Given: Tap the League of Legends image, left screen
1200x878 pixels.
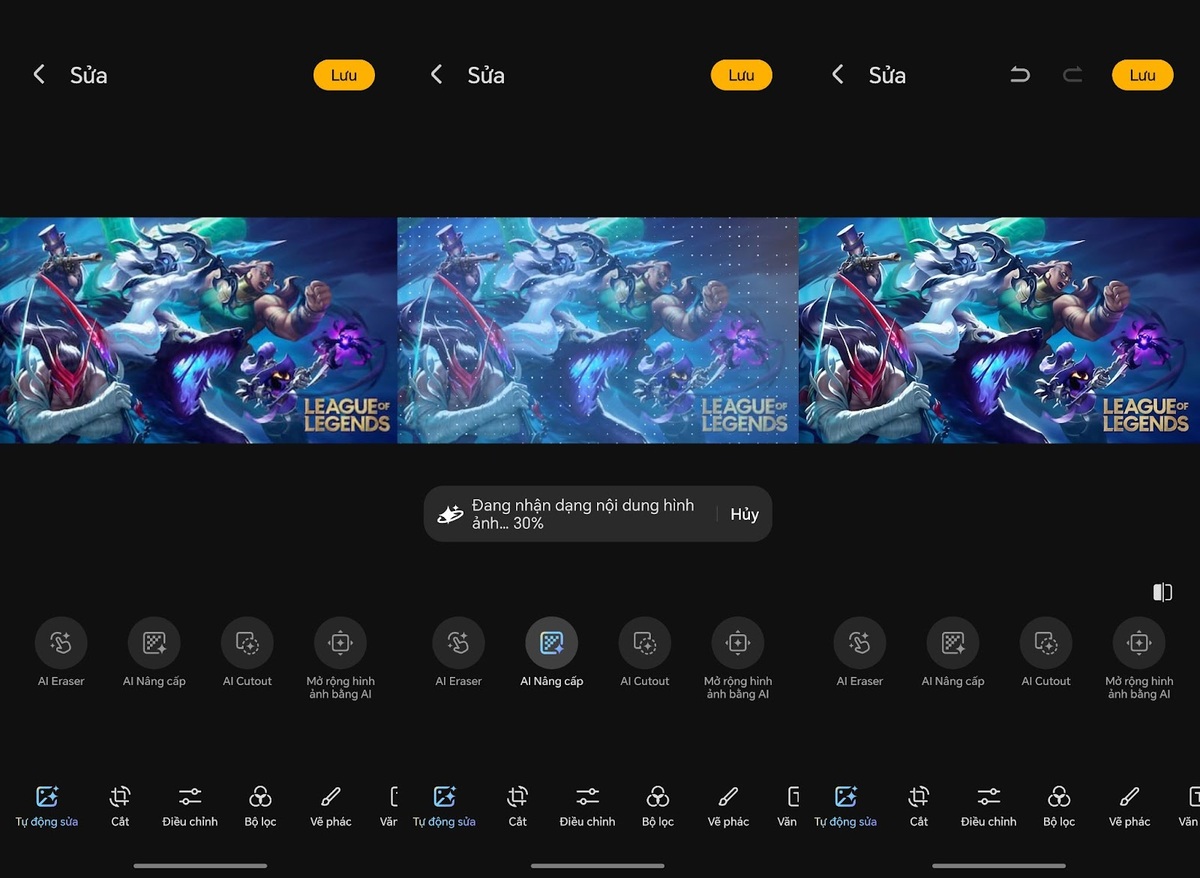Looking at the screenshot, I should (198, 330).
